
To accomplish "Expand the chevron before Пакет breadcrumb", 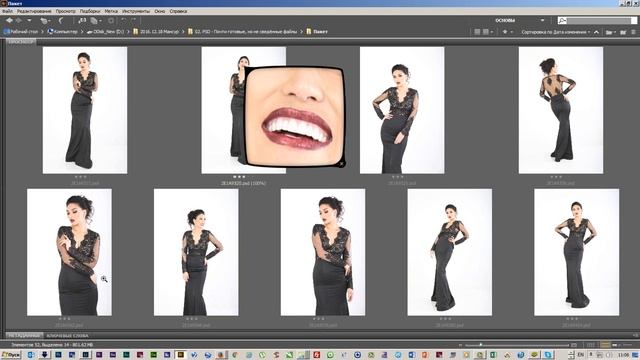I will point(302,31).
